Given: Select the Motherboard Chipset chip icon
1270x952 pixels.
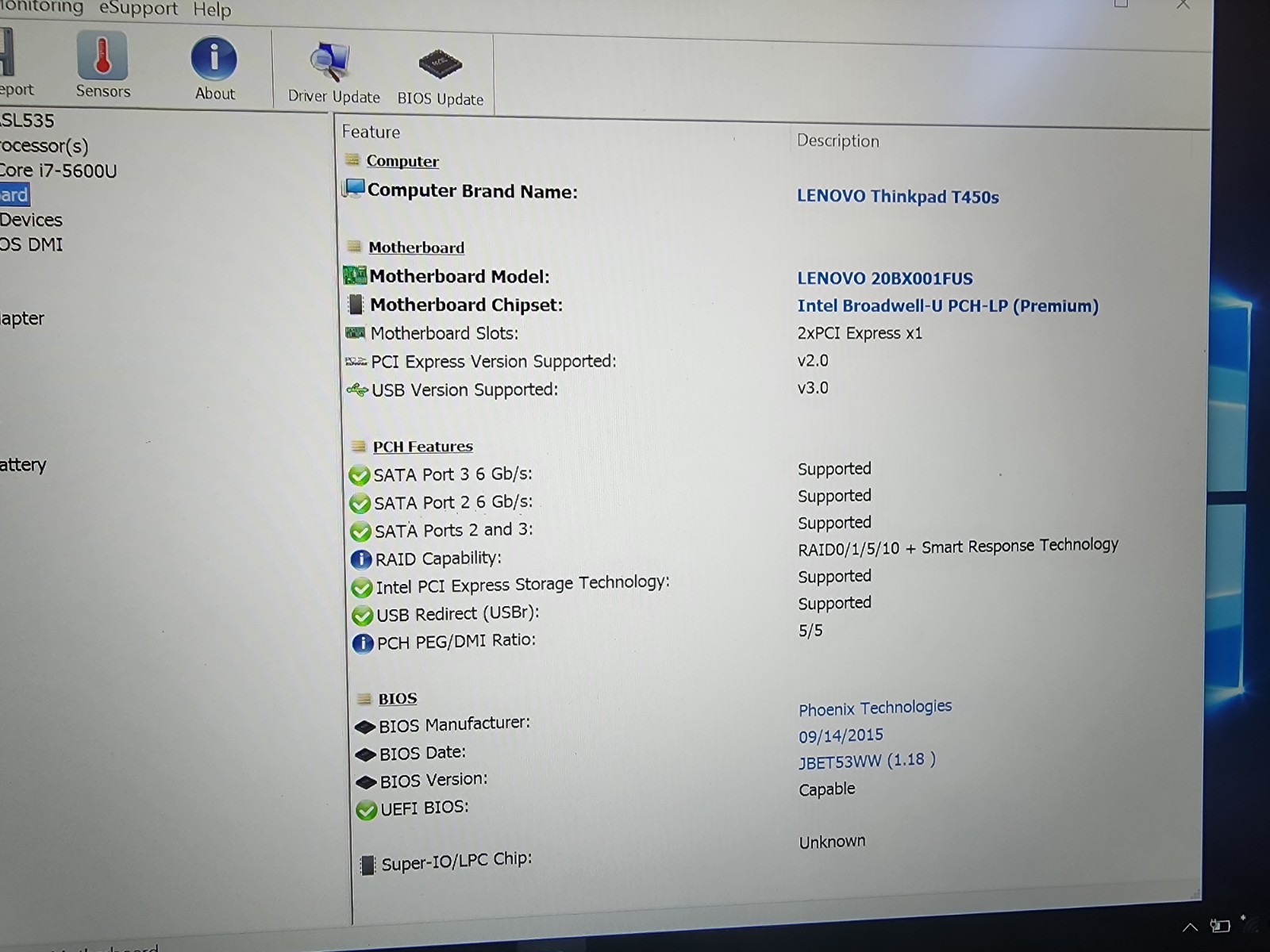Looking at the screenshot, I should 356,305.
